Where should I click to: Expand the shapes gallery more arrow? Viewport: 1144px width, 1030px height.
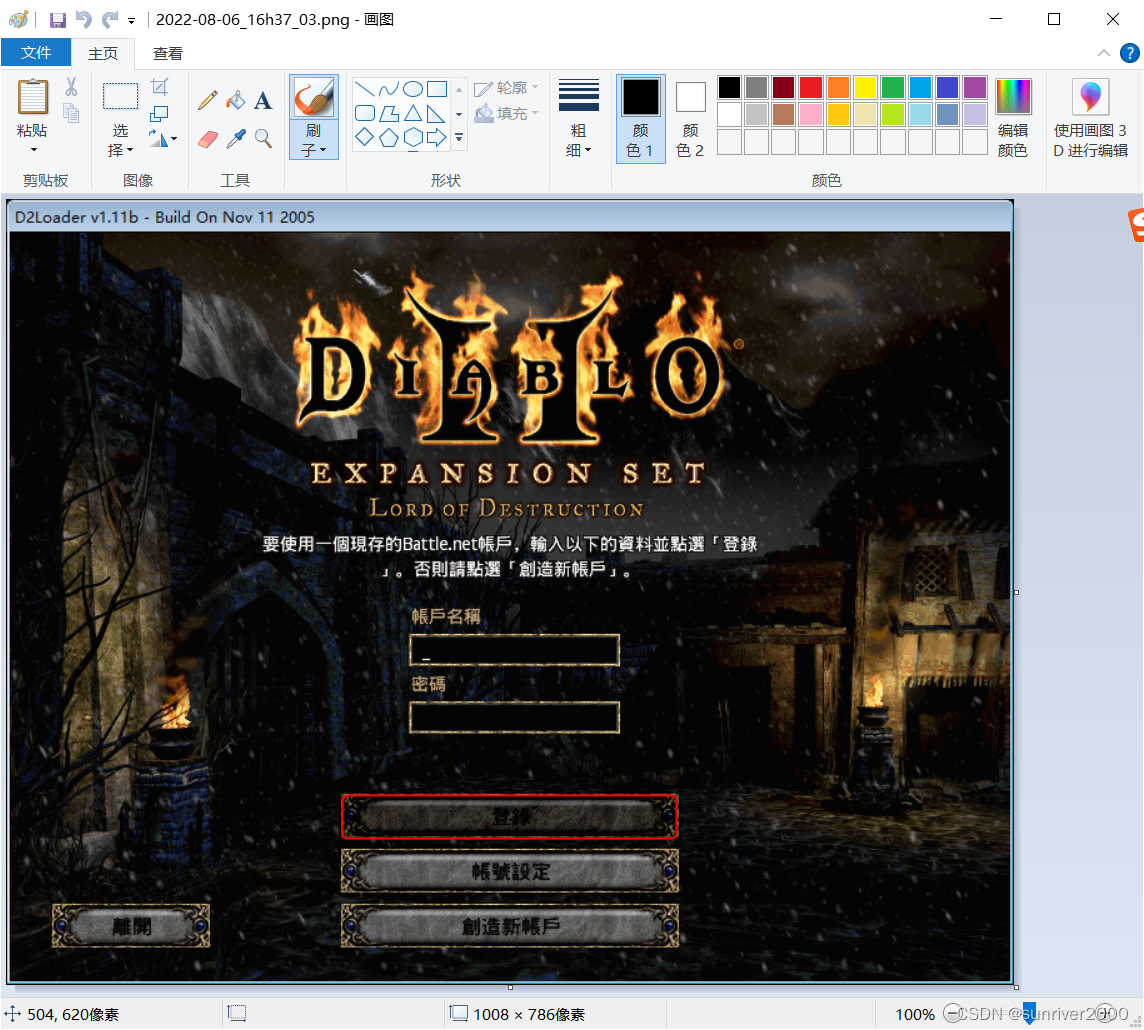click(x=459, y=137)
